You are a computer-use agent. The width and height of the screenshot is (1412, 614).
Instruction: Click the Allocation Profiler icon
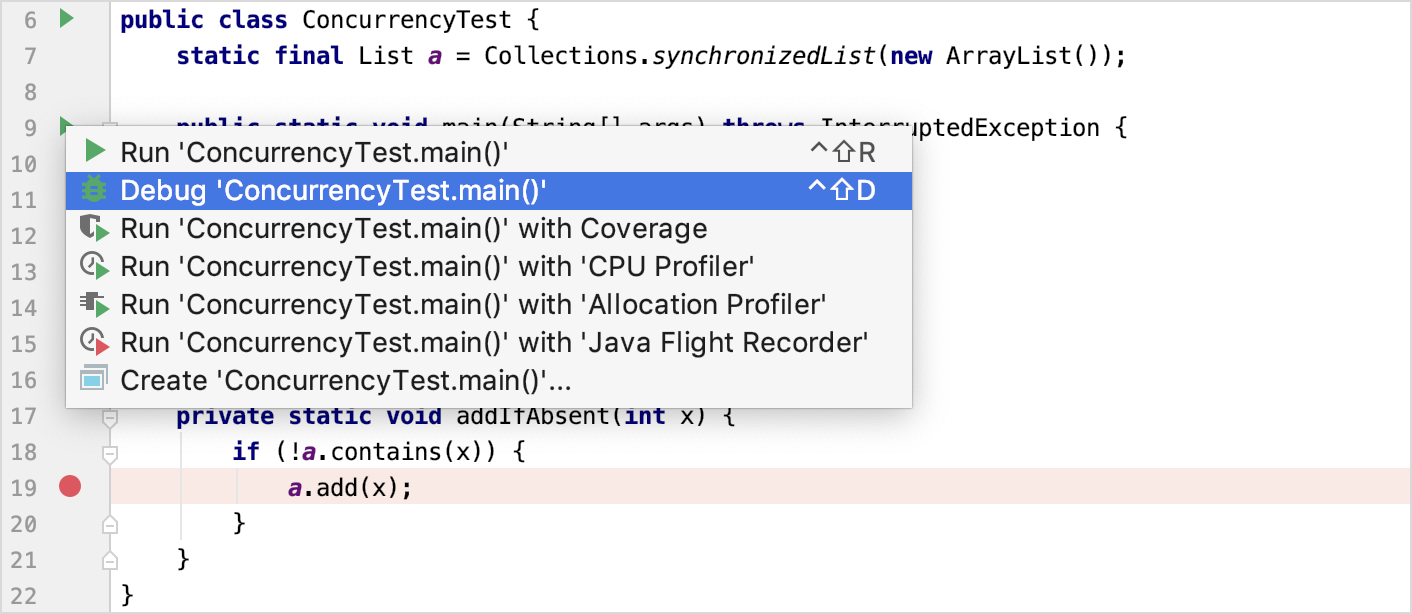94,305
